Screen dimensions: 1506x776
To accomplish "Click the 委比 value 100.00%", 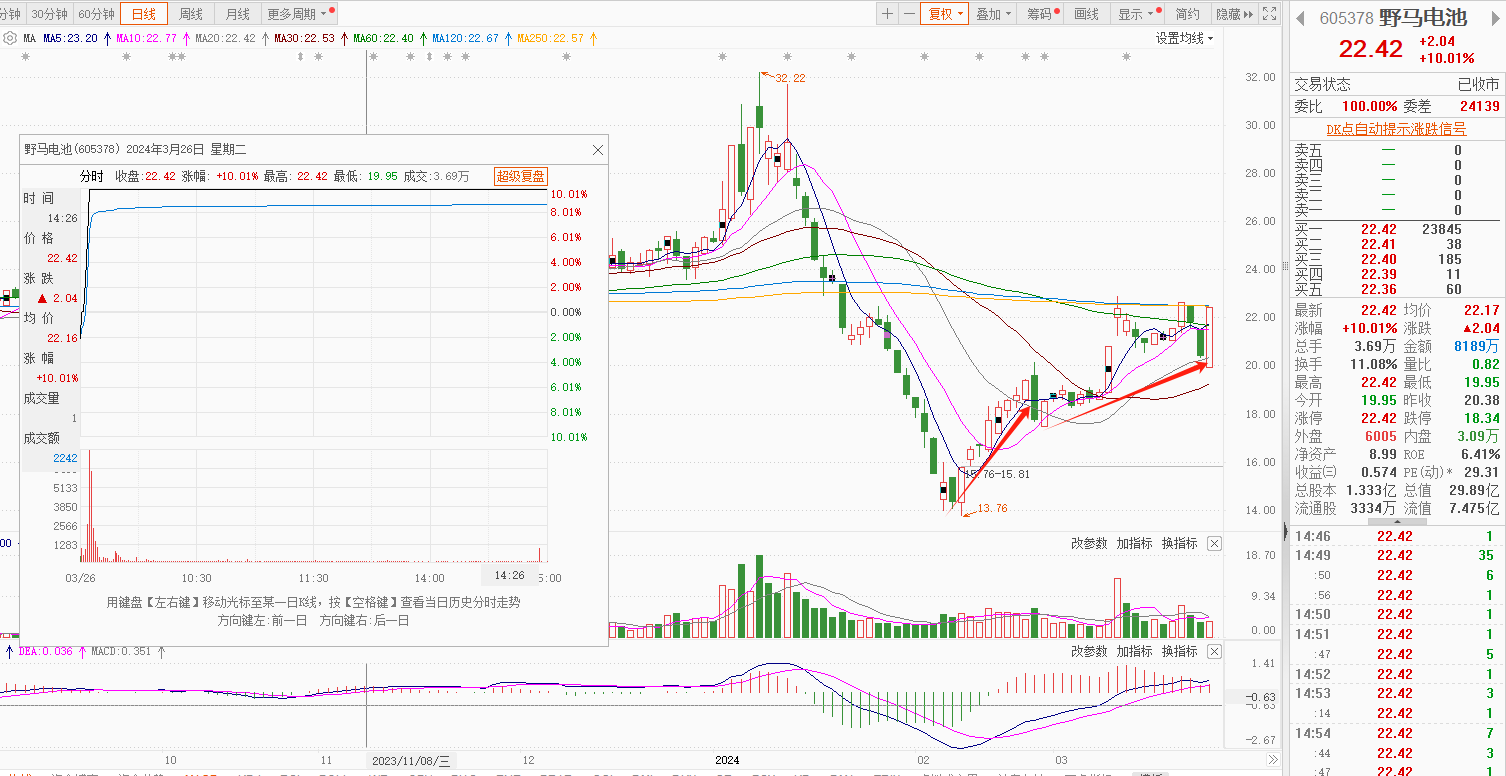I will (1369, 106).
